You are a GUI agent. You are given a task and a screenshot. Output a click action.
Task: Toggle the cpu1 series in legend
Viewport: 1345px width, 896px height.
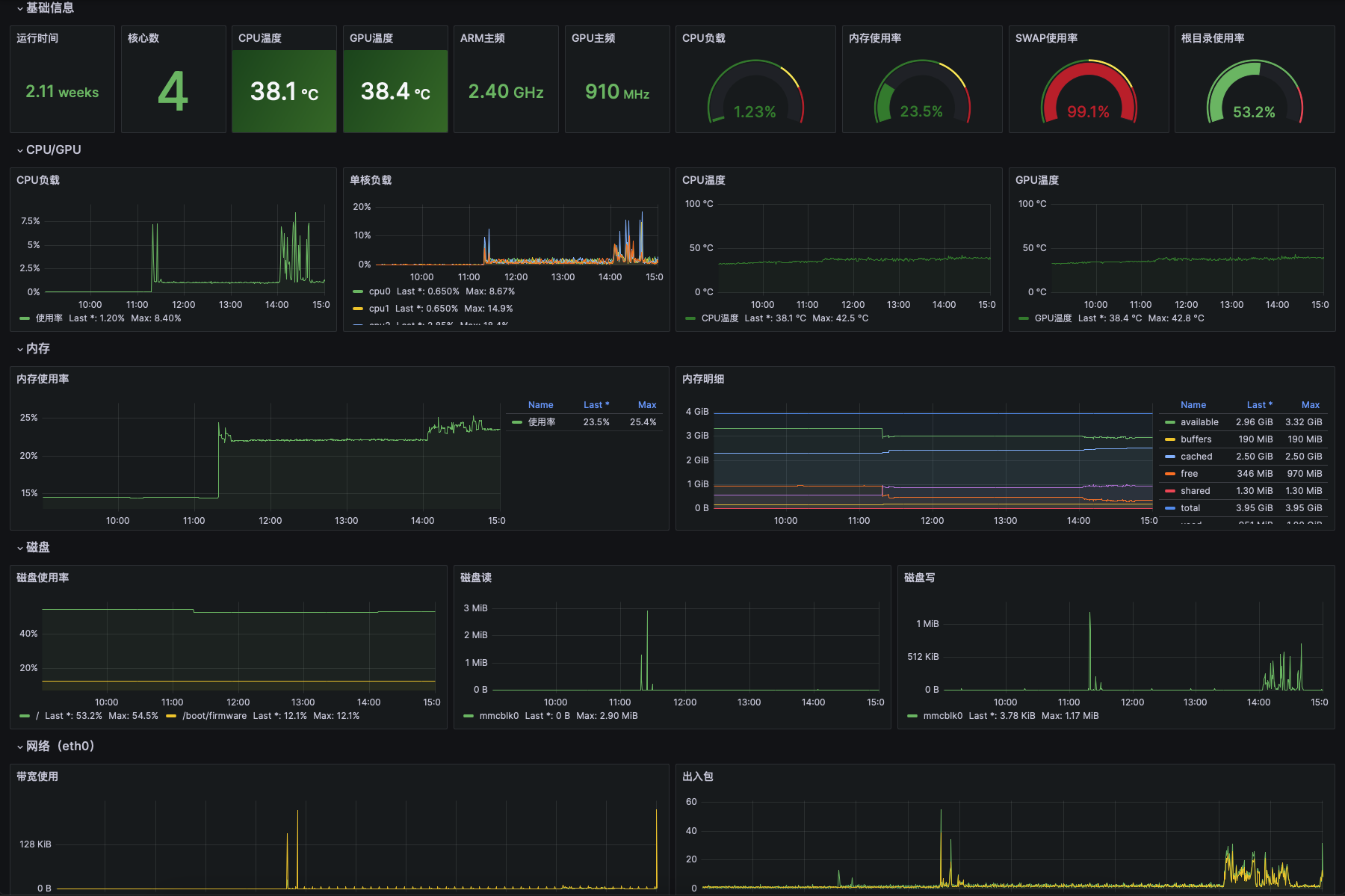click(379, 309)
